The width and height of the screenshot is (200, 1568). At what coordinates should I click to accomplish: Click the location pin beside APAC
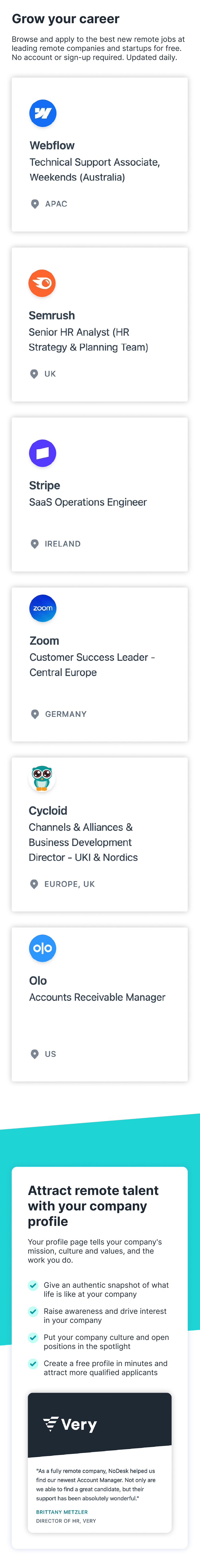[x=35, y=204]
